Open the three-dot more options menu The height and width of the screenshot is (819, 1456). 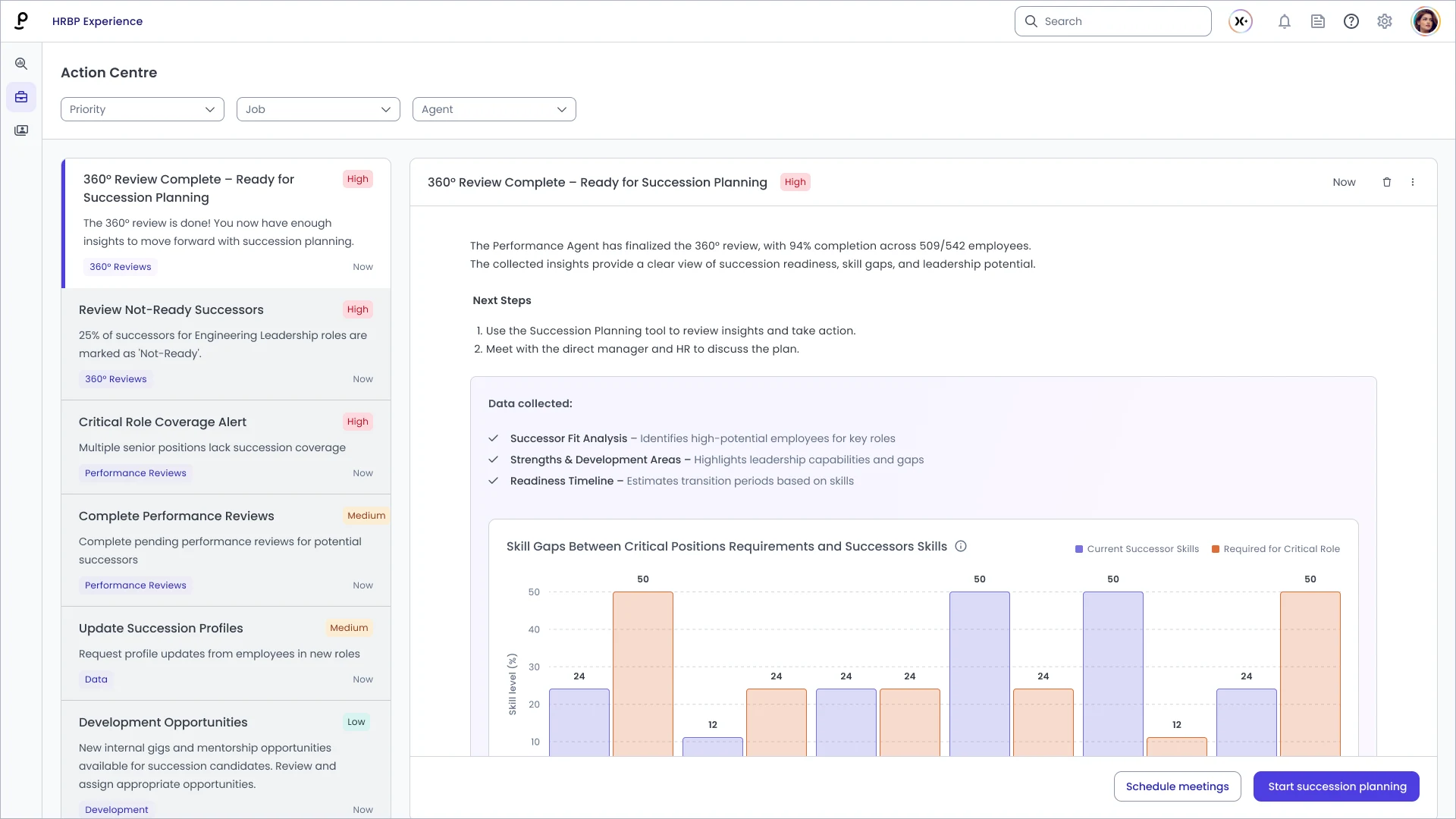1413,182
